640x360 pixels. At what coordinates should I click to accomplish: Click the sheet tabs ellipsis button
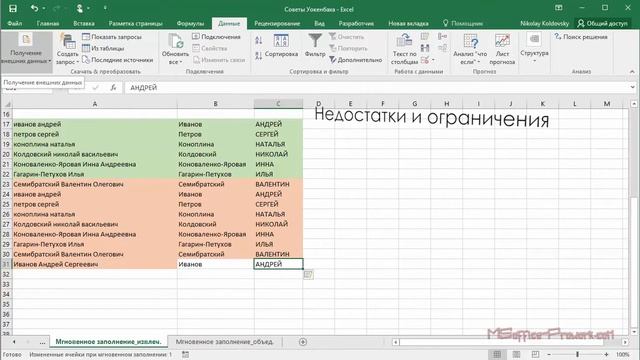click(x=42, y=342)
